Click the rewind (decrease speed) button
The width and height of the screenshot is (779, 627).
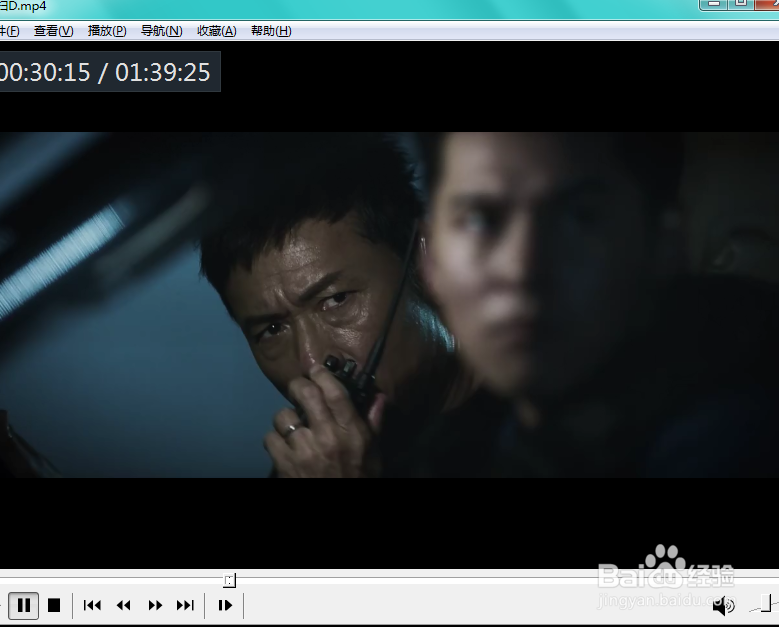coord(123,605)
